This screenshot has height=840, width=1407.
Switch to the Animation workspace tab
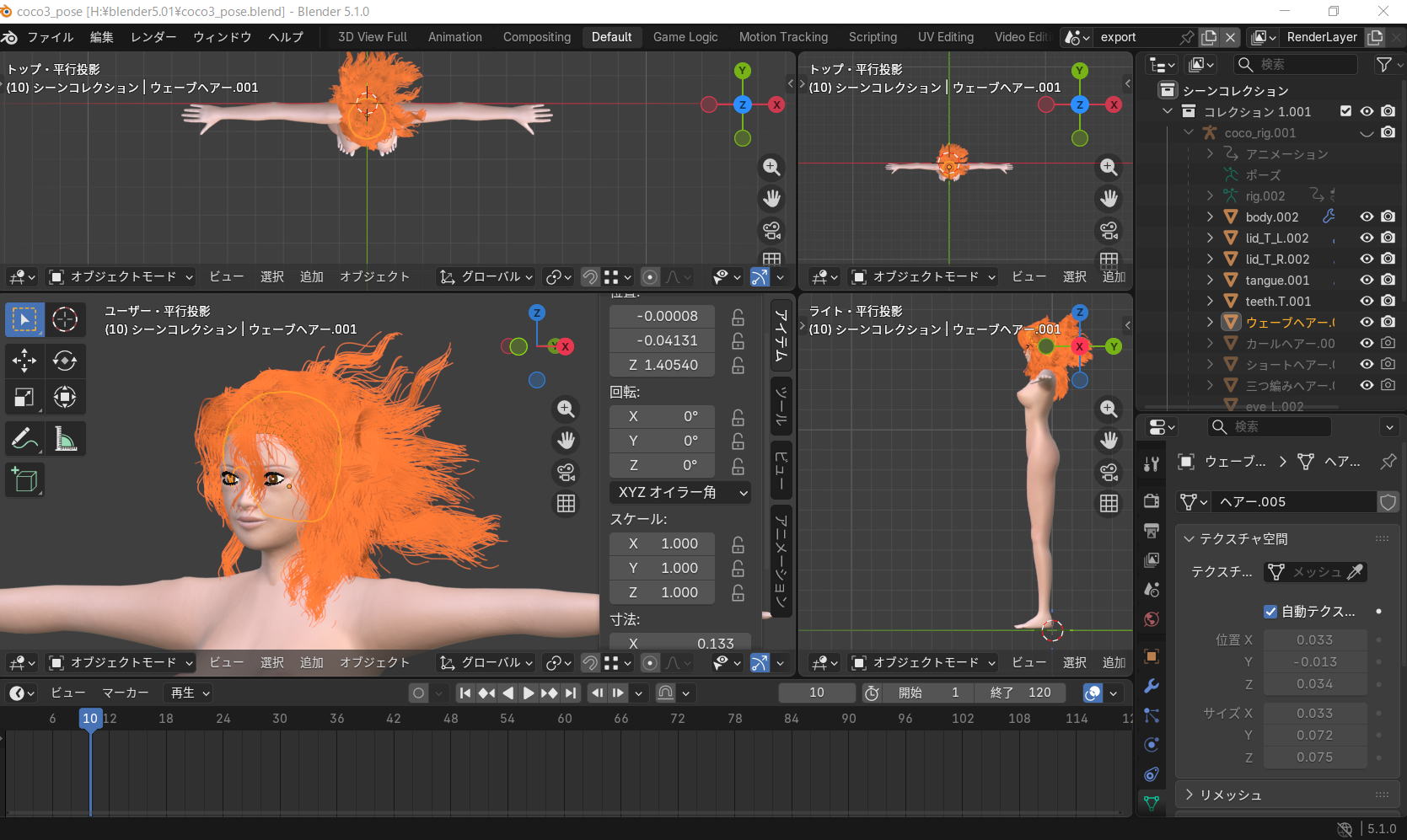454,37
